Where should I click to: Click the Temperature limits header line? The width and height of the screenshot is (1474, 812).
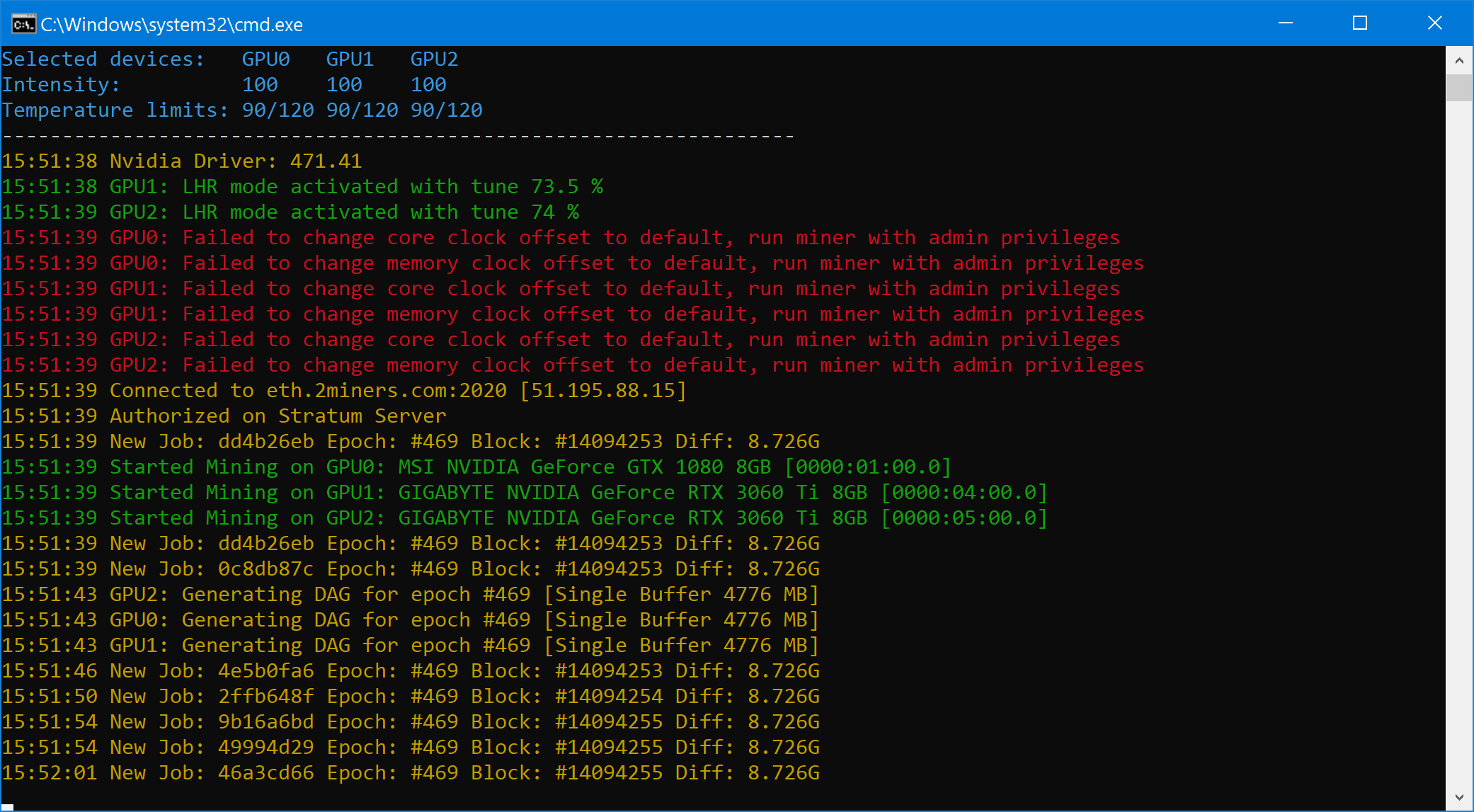241,110
